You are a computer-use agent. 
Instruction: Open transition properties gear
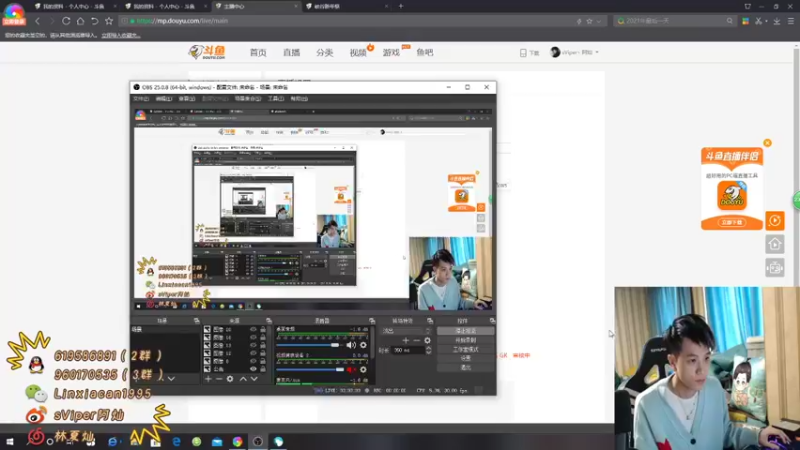(428, 340)
